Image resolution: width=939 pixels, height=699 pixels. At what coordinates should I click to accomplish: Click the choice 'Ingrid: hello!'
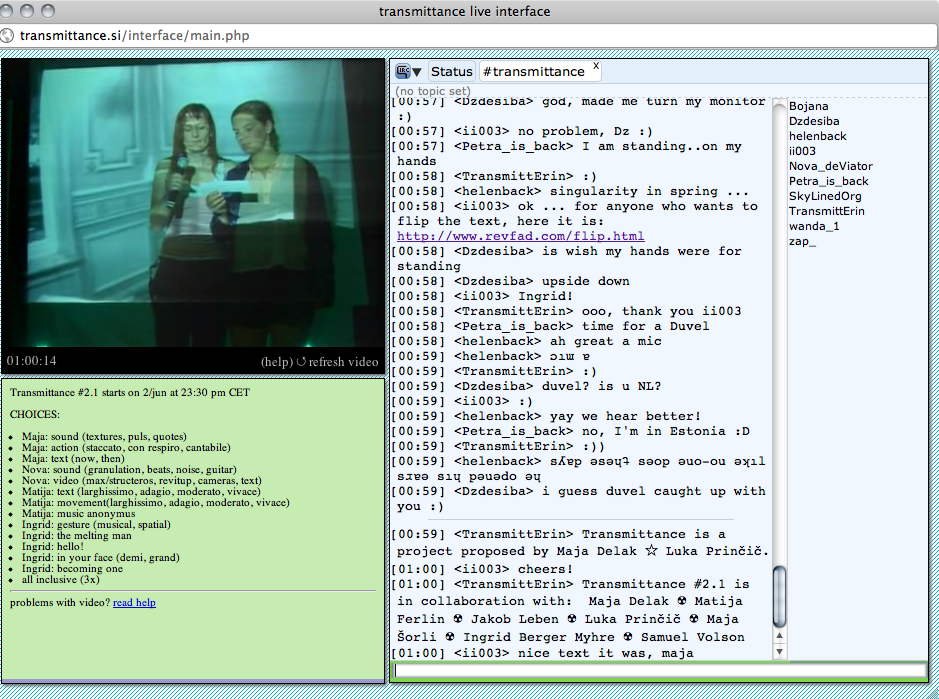53,546
